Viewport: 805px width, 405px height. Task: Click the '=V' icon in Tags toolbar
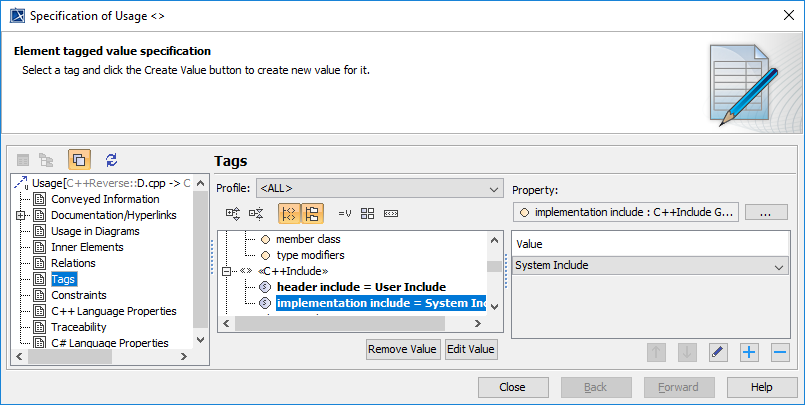pyautogui.click(x=345, y=213)
